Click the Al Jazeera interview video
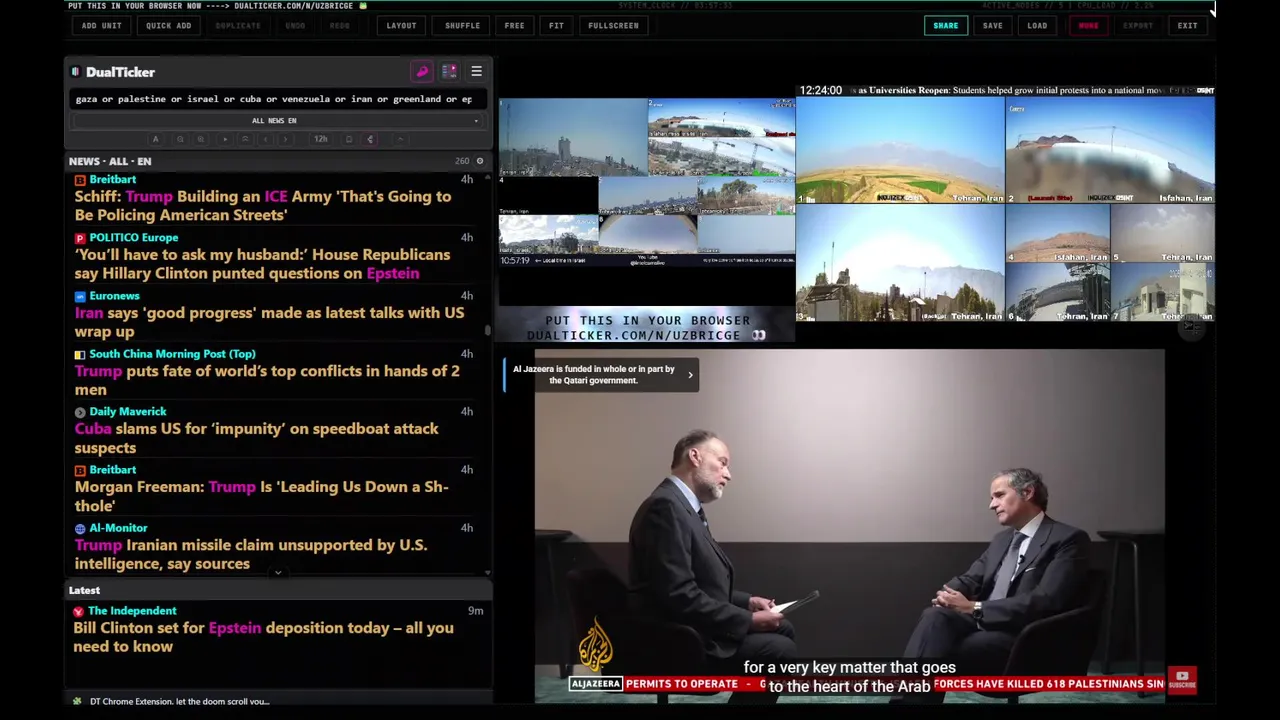 click(849, 525)
